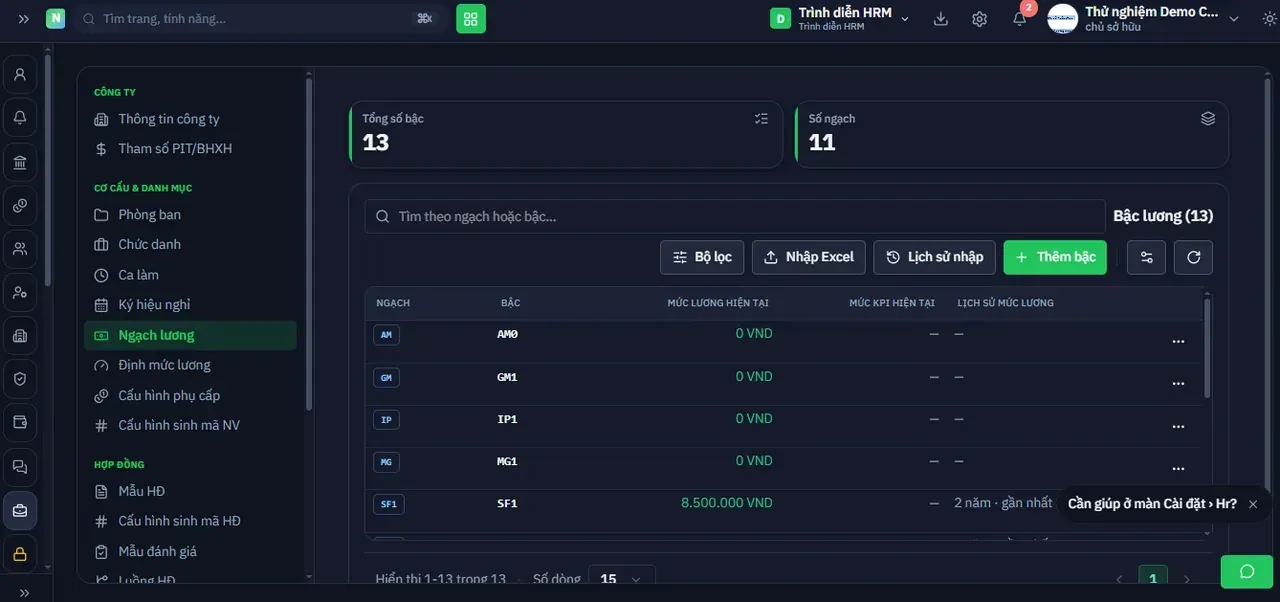Open the green chat support button
This screenshot has height=602, width=1280.
[1247, 572]
